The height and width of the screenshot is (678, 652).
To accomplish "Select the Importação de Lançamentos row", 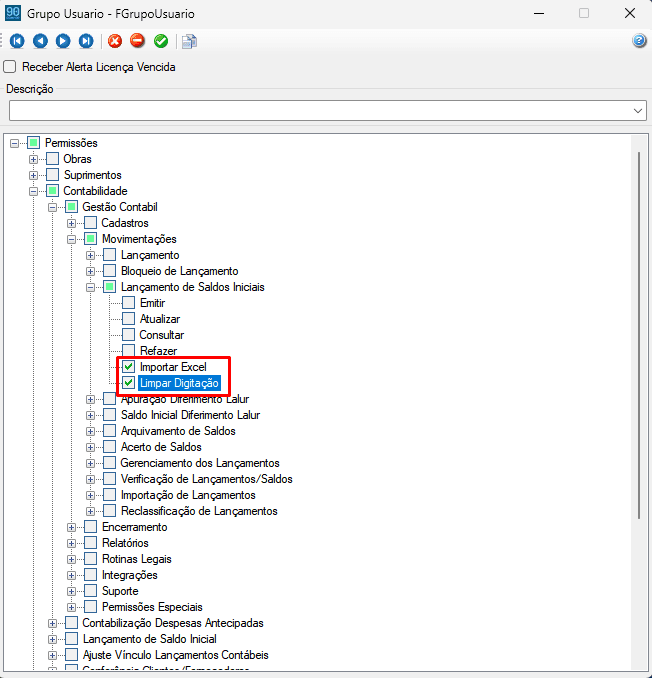I will [x=188, y=495].
